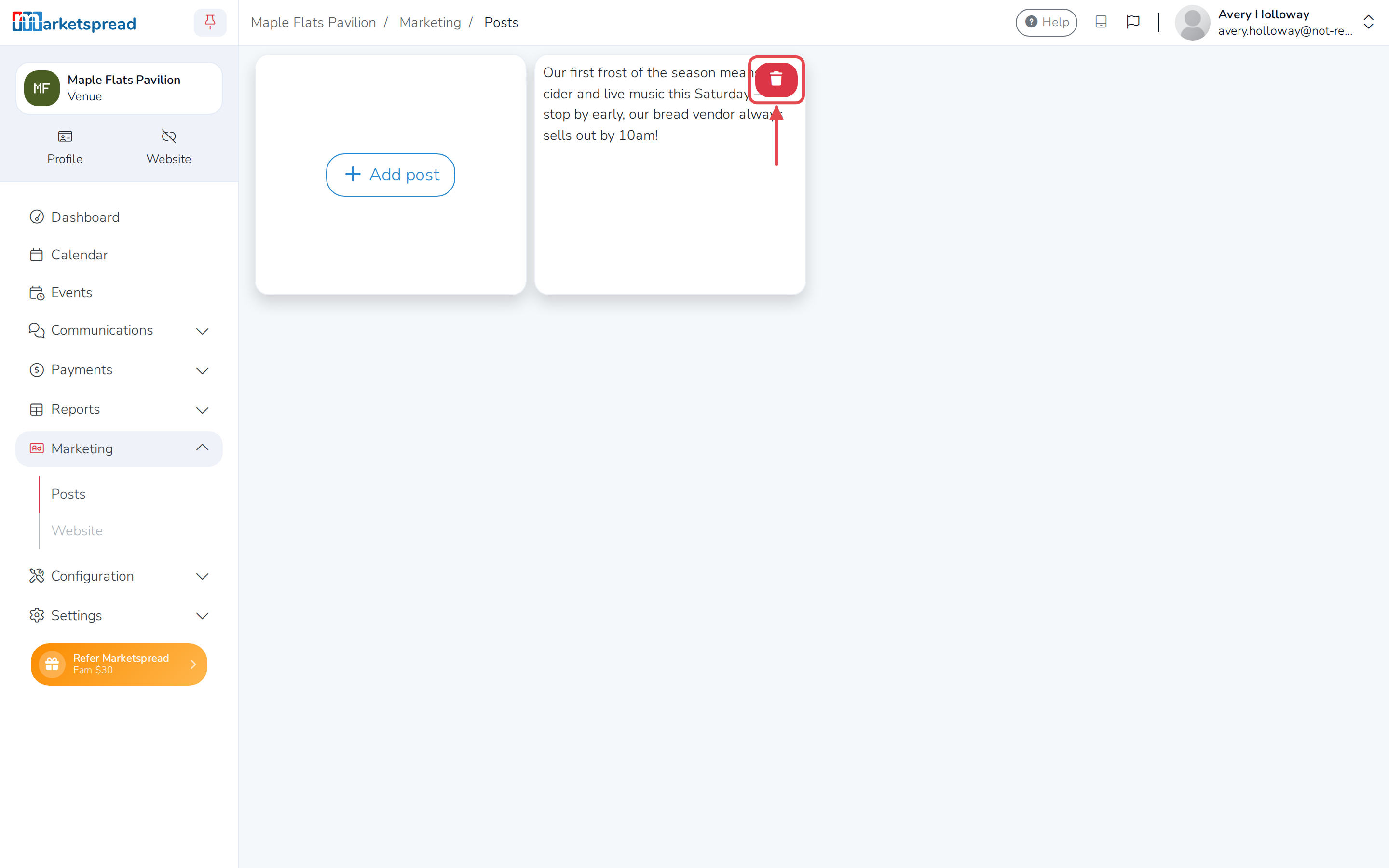The width and height of the screenshot is (1389, 868).
Task: Expand the Payments section
Action: (x=119, y=370)
